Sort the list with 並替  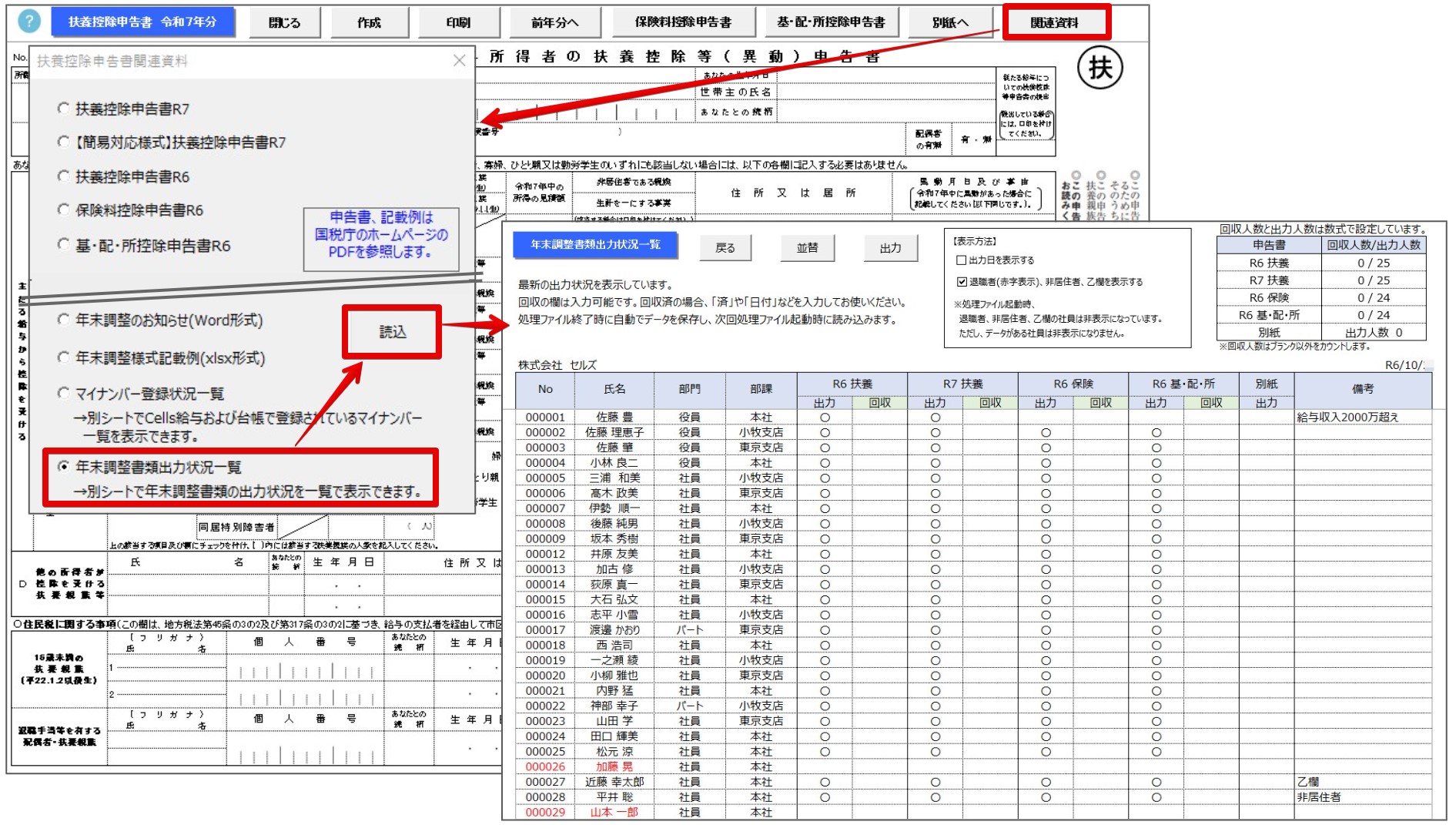coord(808,247)
